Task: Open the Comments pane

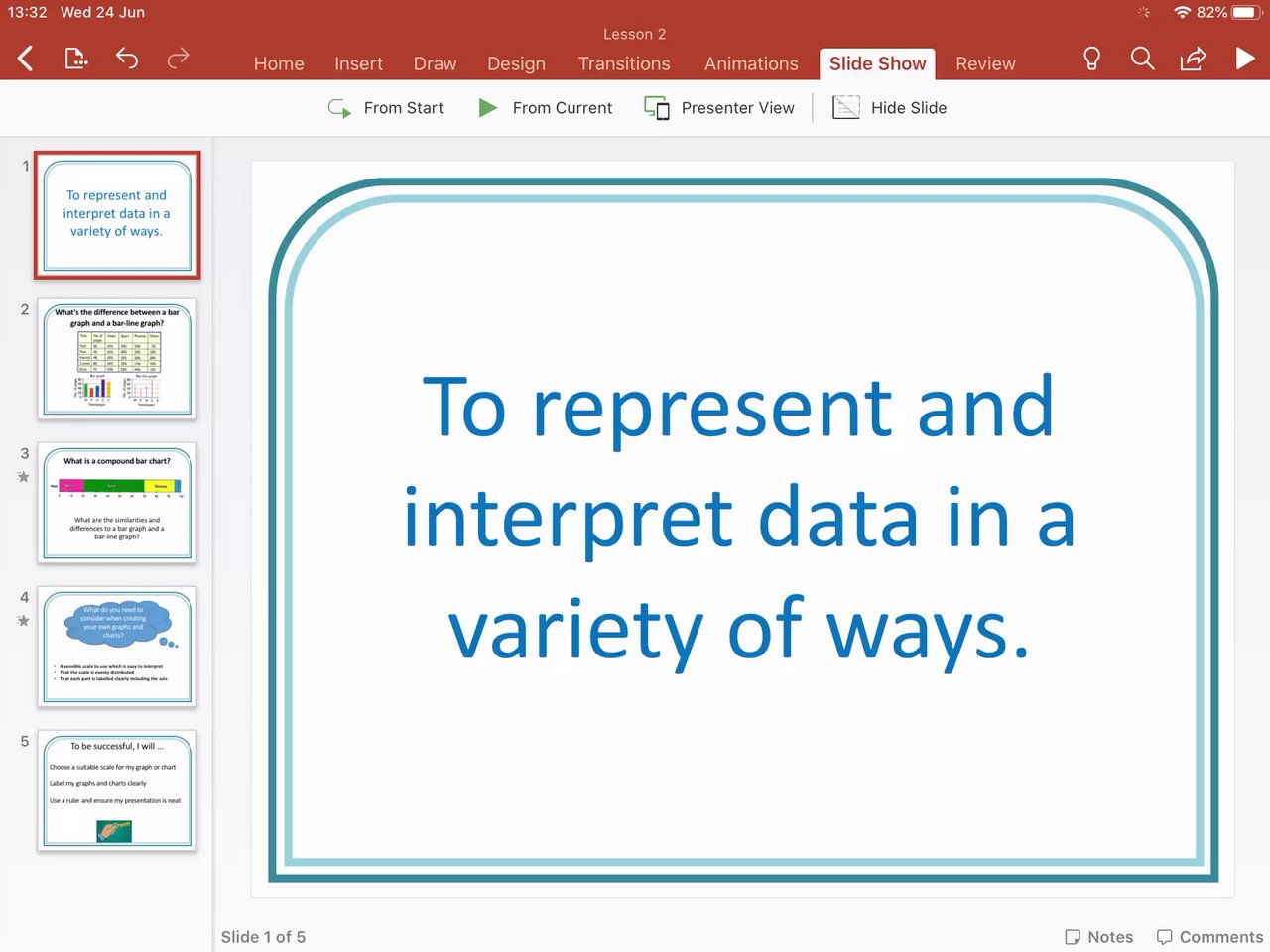Action: pos(1209,937)
